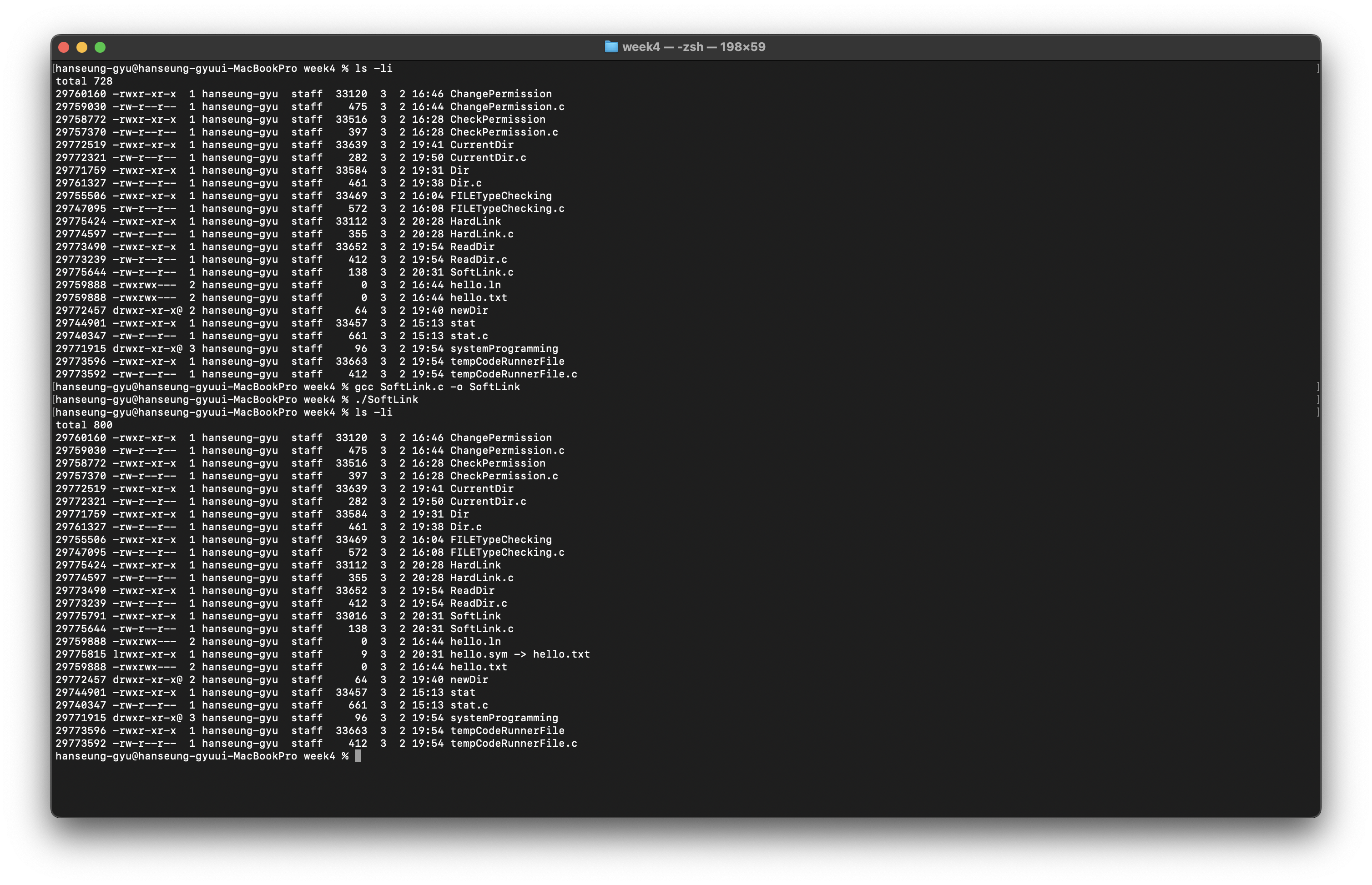Image resolution: width=1372 pixels, height=885 pixels.
Task: Click "CheckPermission.c" in the total 800 listing
Action: pyautogui.click(x=504, y=476)
